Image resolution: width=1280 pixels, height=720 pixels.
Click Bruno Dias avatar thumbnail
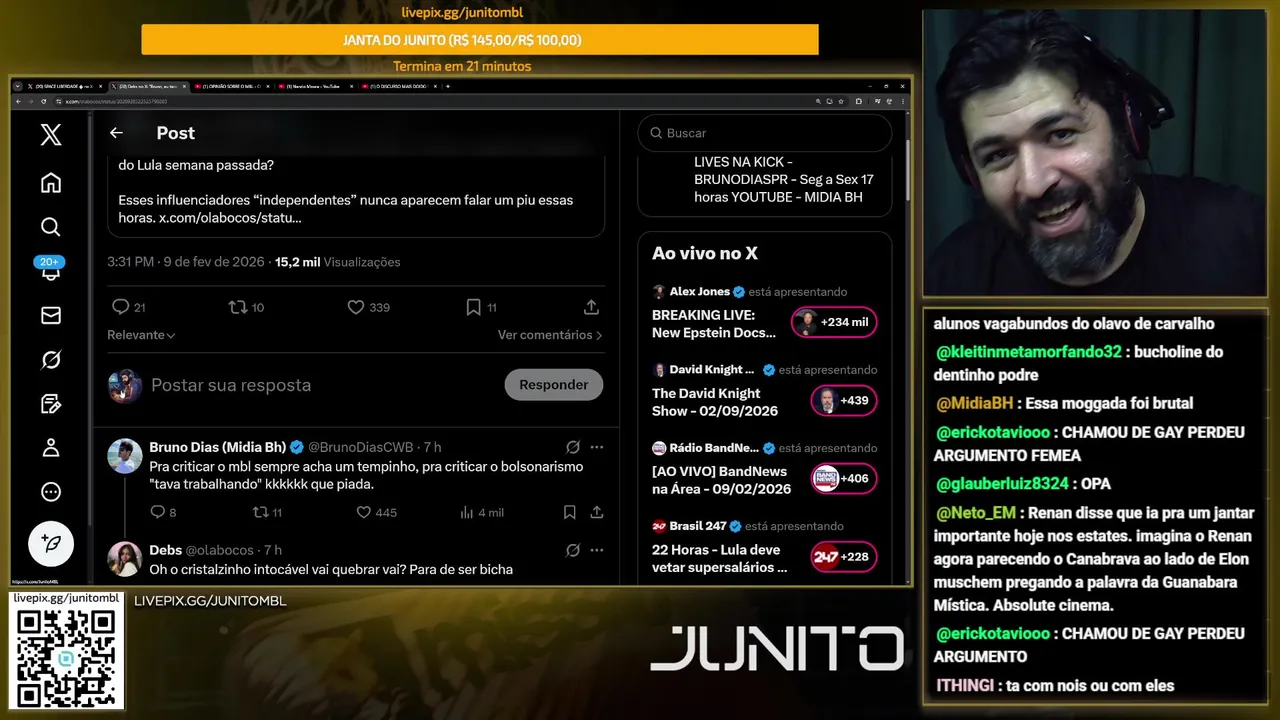point(125,456)
